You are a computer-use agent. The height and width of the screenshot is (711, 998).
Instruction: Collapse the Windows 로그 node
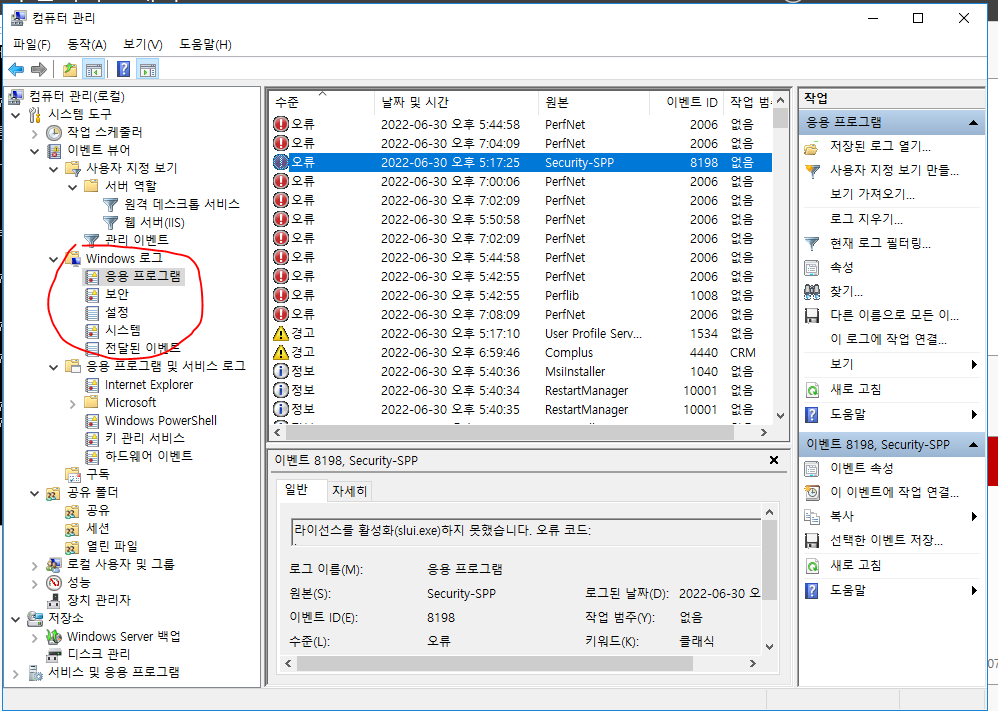(x=54, y=259)
